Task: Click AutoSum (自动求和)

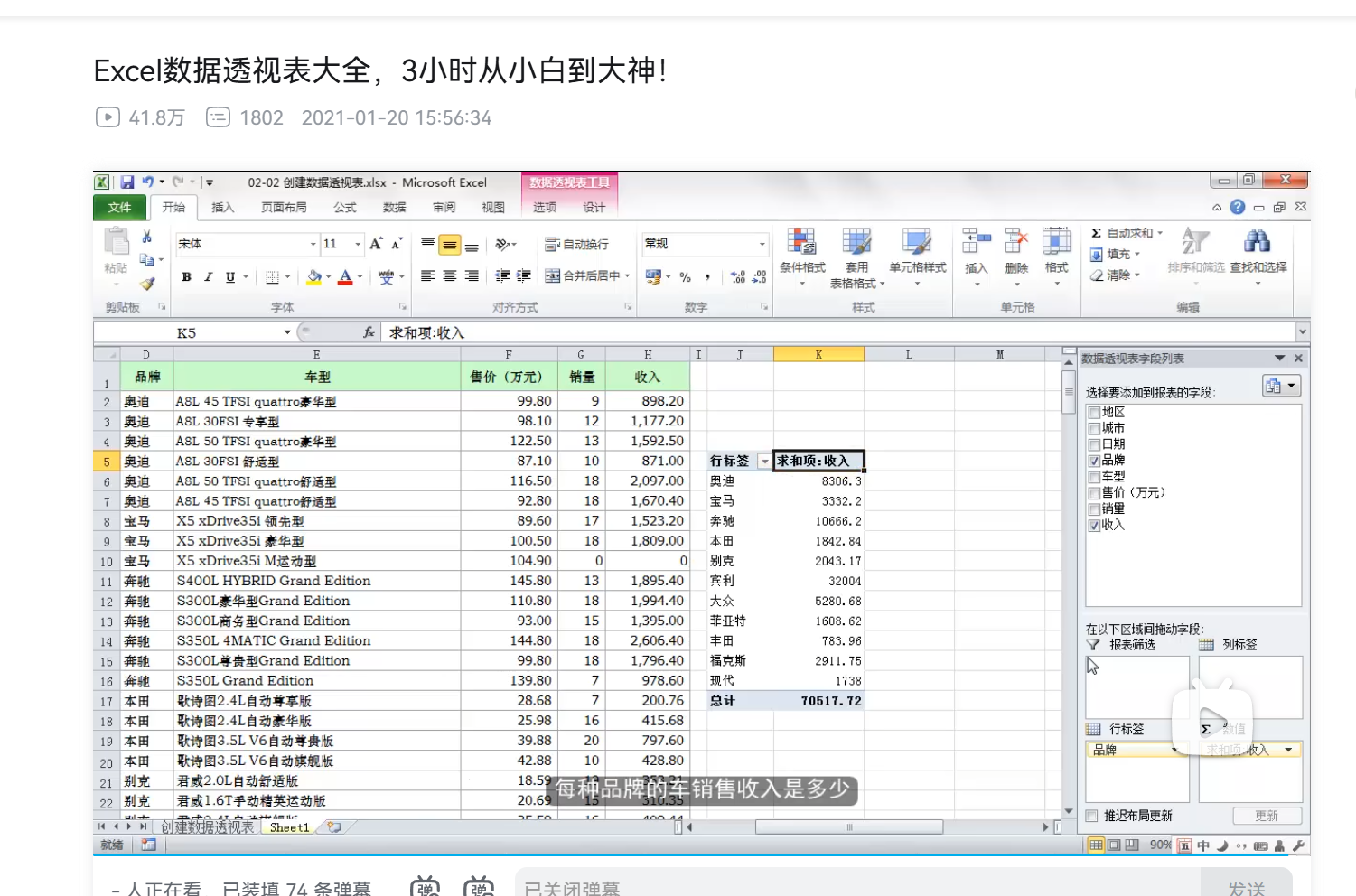Action: coord(1127,233)
